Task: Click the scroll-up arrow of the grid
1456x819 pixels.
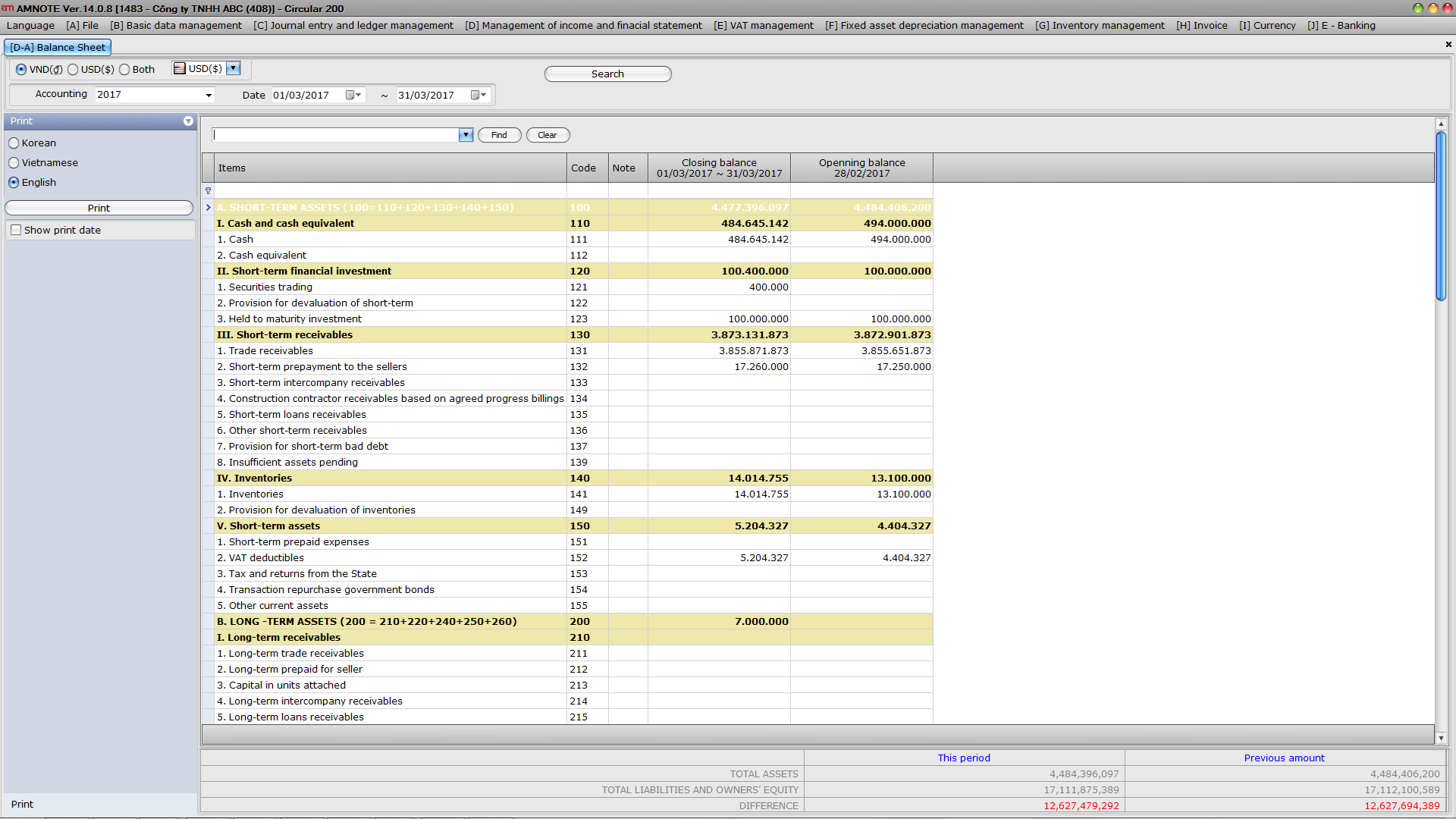Action: [x=1441, y=124]
